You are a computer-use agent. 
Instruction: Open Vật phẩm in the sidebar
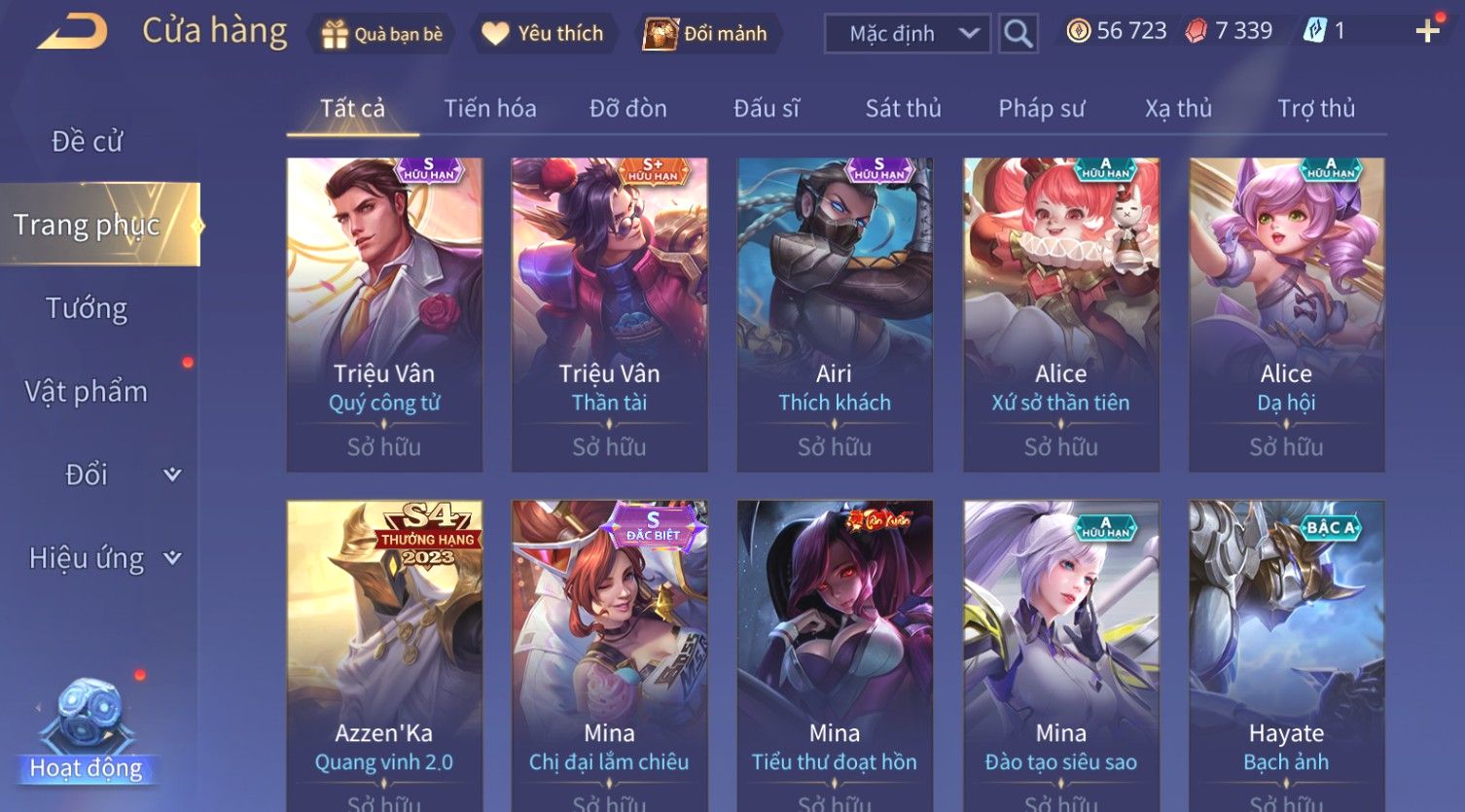(87, 391)
